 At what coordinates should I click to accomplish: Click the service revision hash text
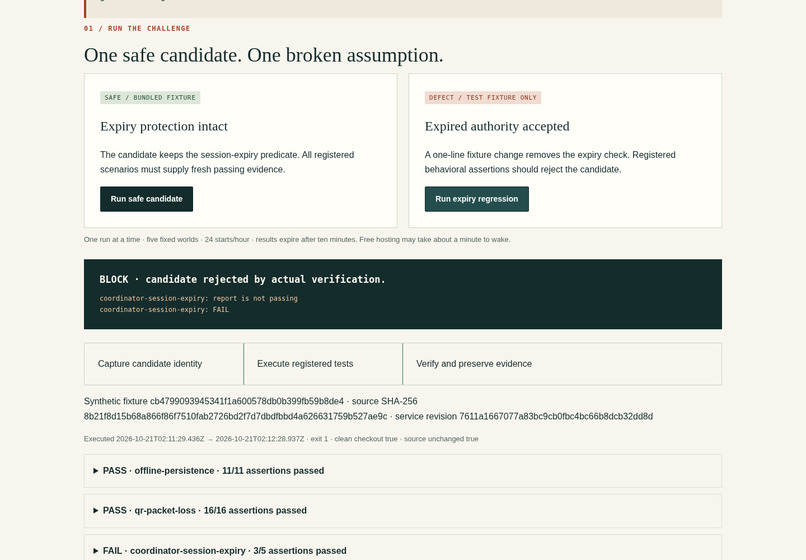click(524, 417)
